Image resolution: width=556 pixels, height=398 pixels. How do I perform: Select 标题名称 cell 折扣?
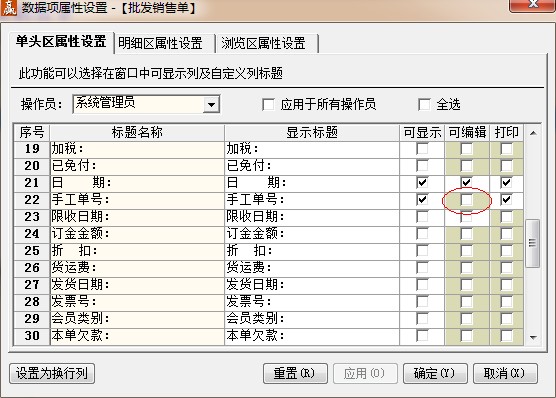point(137,251)
